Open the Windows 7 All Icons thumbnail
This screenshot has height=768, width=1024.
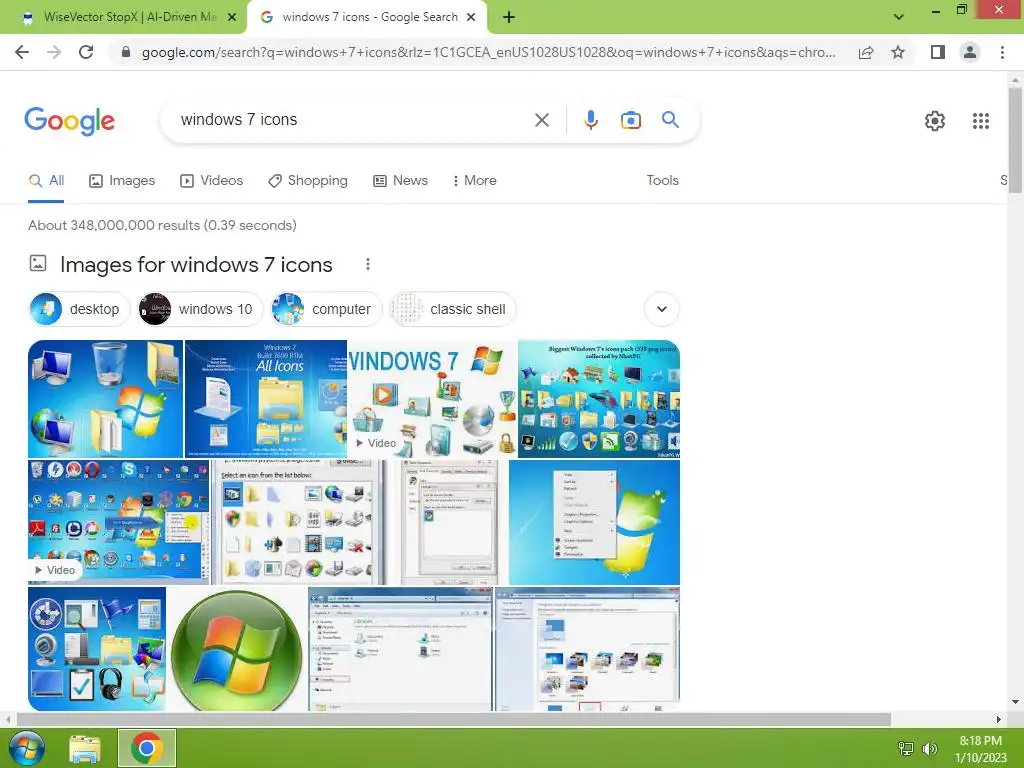(x=266, y=398)
